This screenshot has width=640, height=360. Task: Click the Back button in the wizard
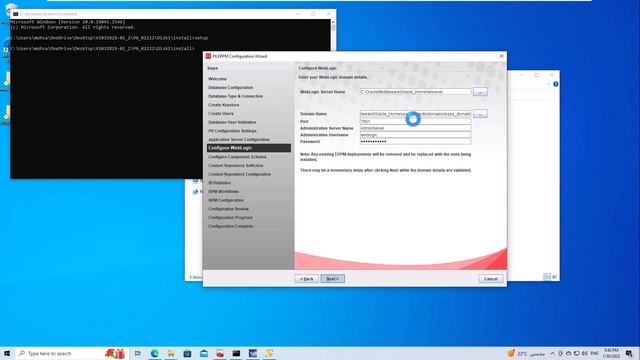coord(307,279)
